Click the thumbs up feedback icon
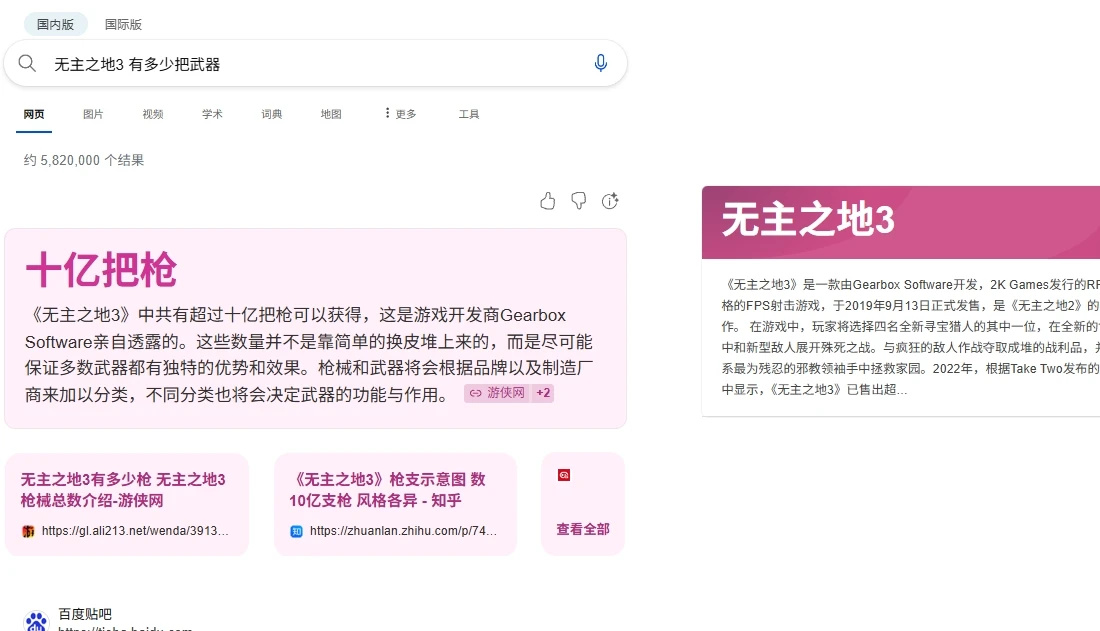 (x=548, y=201)
